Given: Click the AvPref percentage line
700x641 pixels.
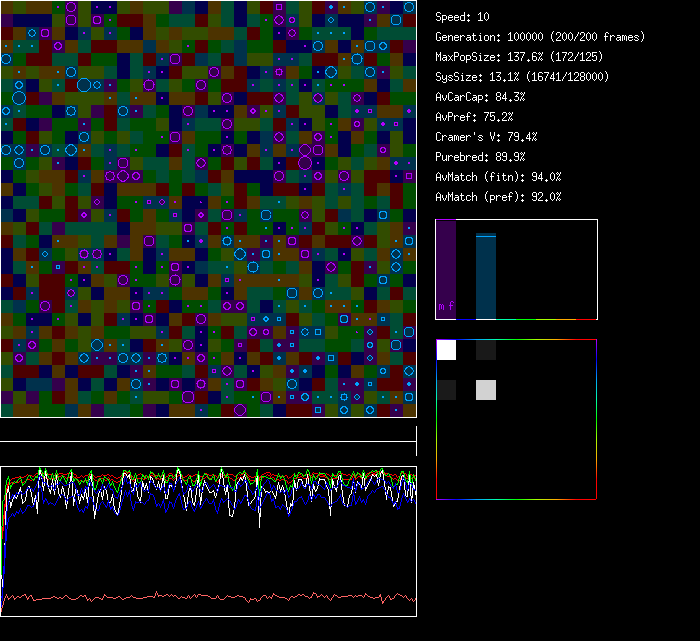Looking at the screenshot, I should pyautogui.click(x=474, y=117).
